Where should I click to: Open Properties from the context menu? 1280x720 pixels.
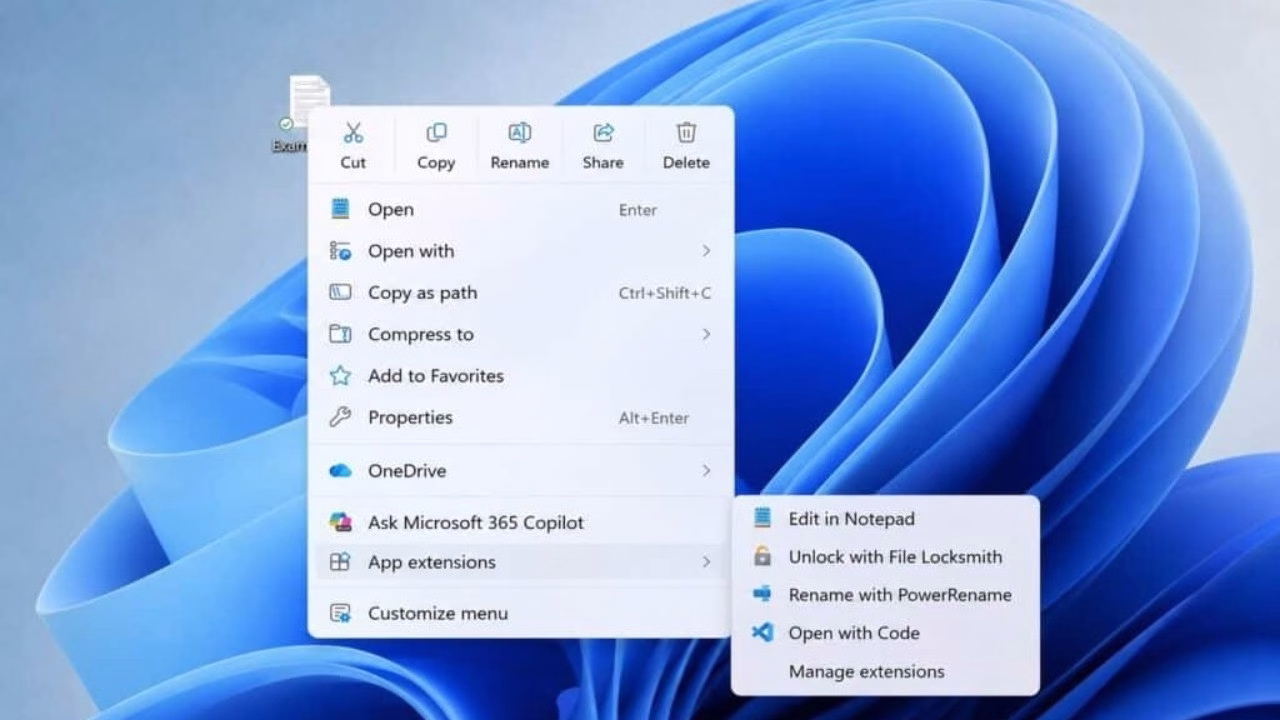[x=520, y=417]
